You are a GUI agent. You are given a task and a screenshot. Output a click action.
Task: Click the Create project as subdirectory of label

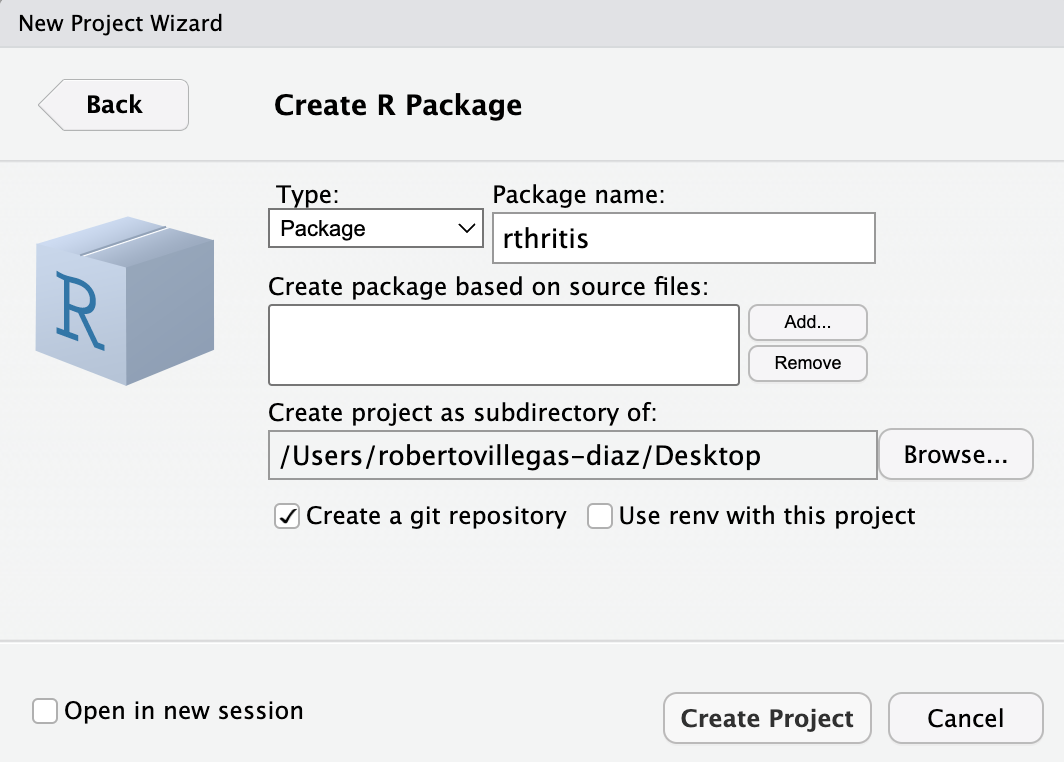pyautogui.click(x=462, y=412)
